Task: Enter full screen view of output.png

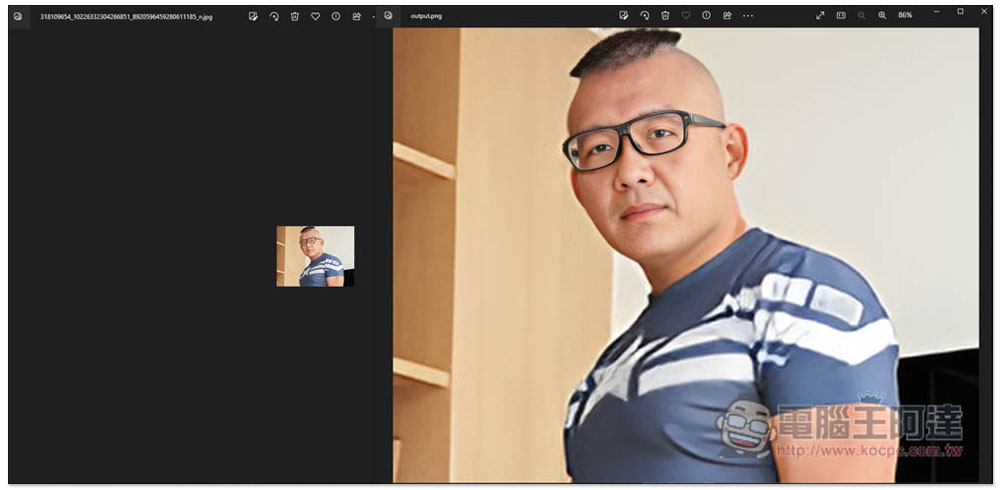Action: point(820,16)
